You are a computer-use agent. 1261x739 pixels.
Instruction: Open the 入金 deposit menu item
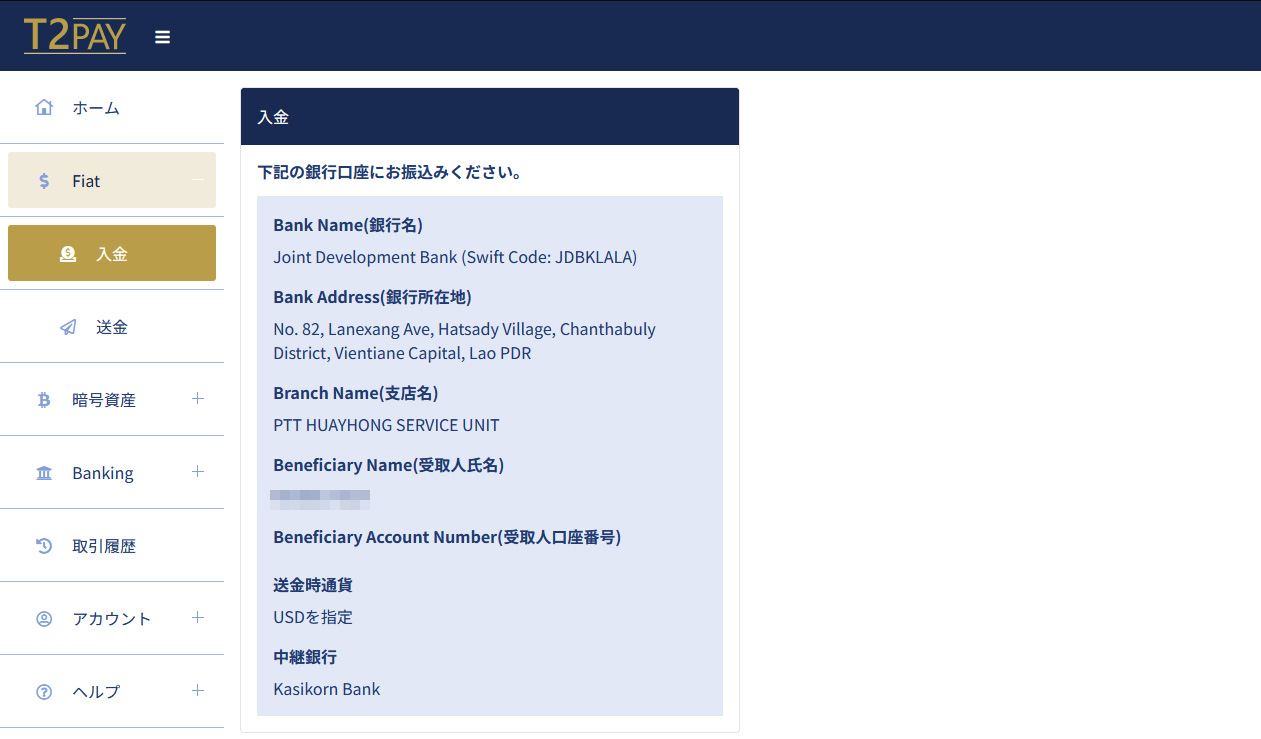pos(112,253)
